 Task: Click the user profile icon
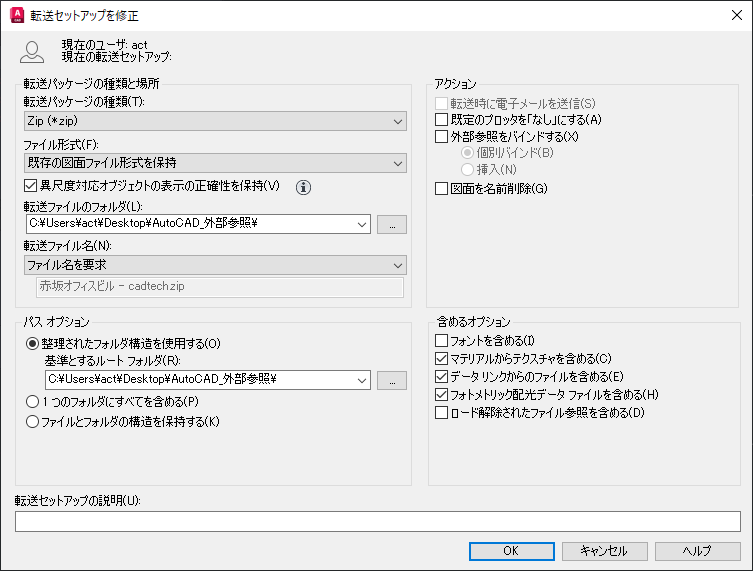pyautogui.click(x=32, y=52)
